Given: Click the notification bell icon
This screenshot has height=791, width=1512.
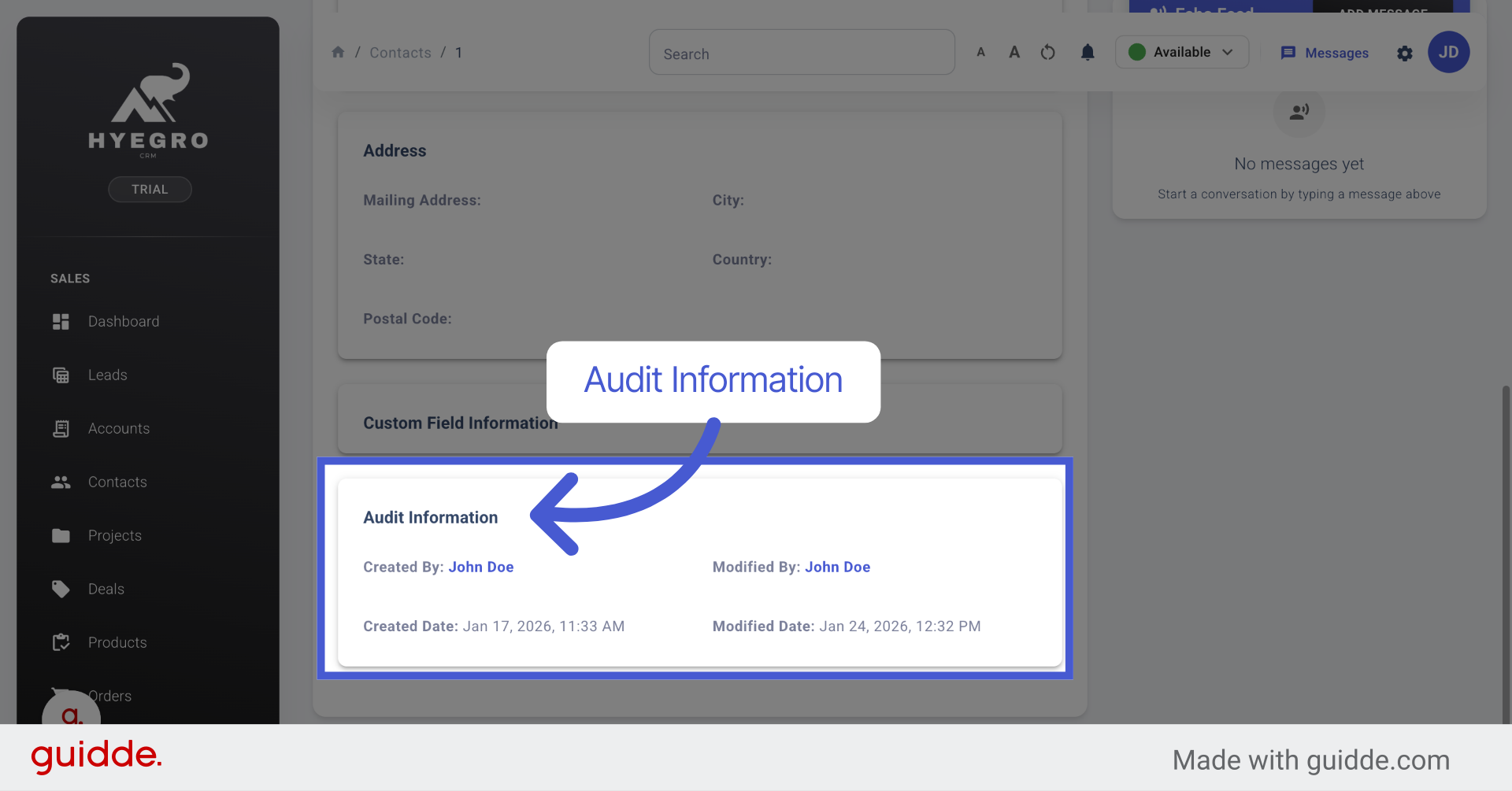Looking at the screenshot, I should pos(1088,52).
